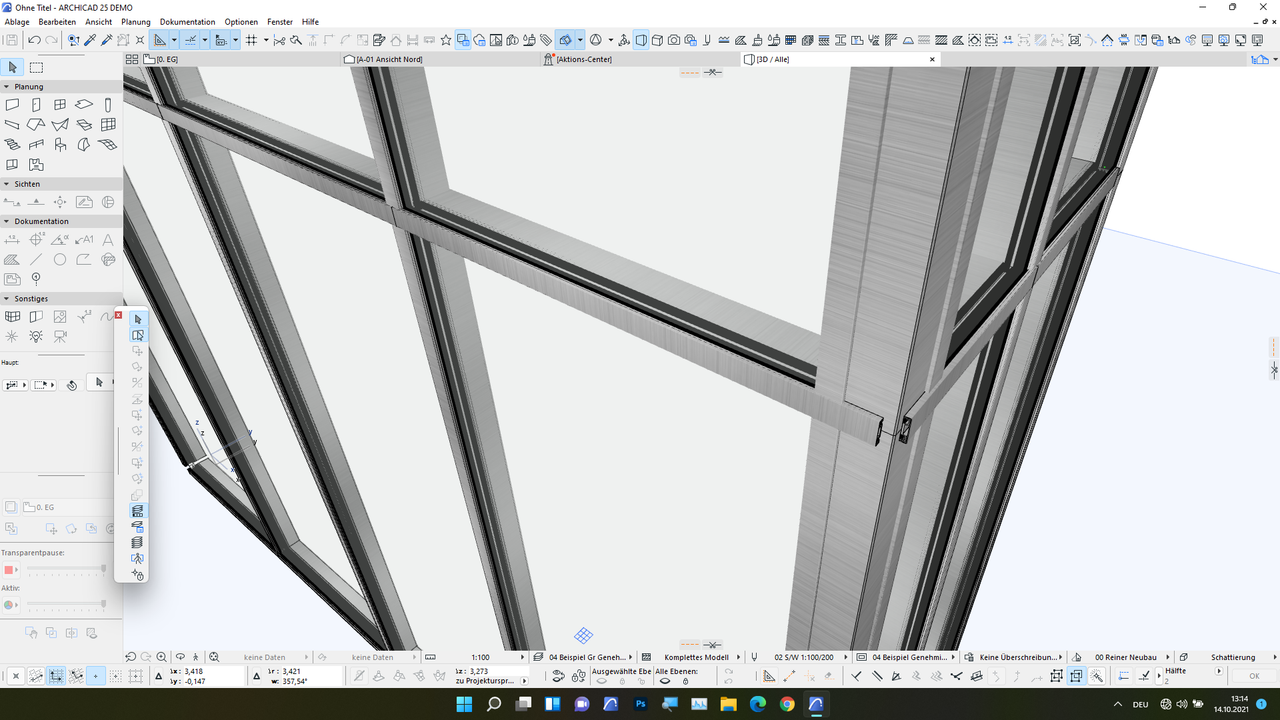This screenshot has width=1280, height=720.
Task: Select the Window tool
Action: tap(61, 104)
